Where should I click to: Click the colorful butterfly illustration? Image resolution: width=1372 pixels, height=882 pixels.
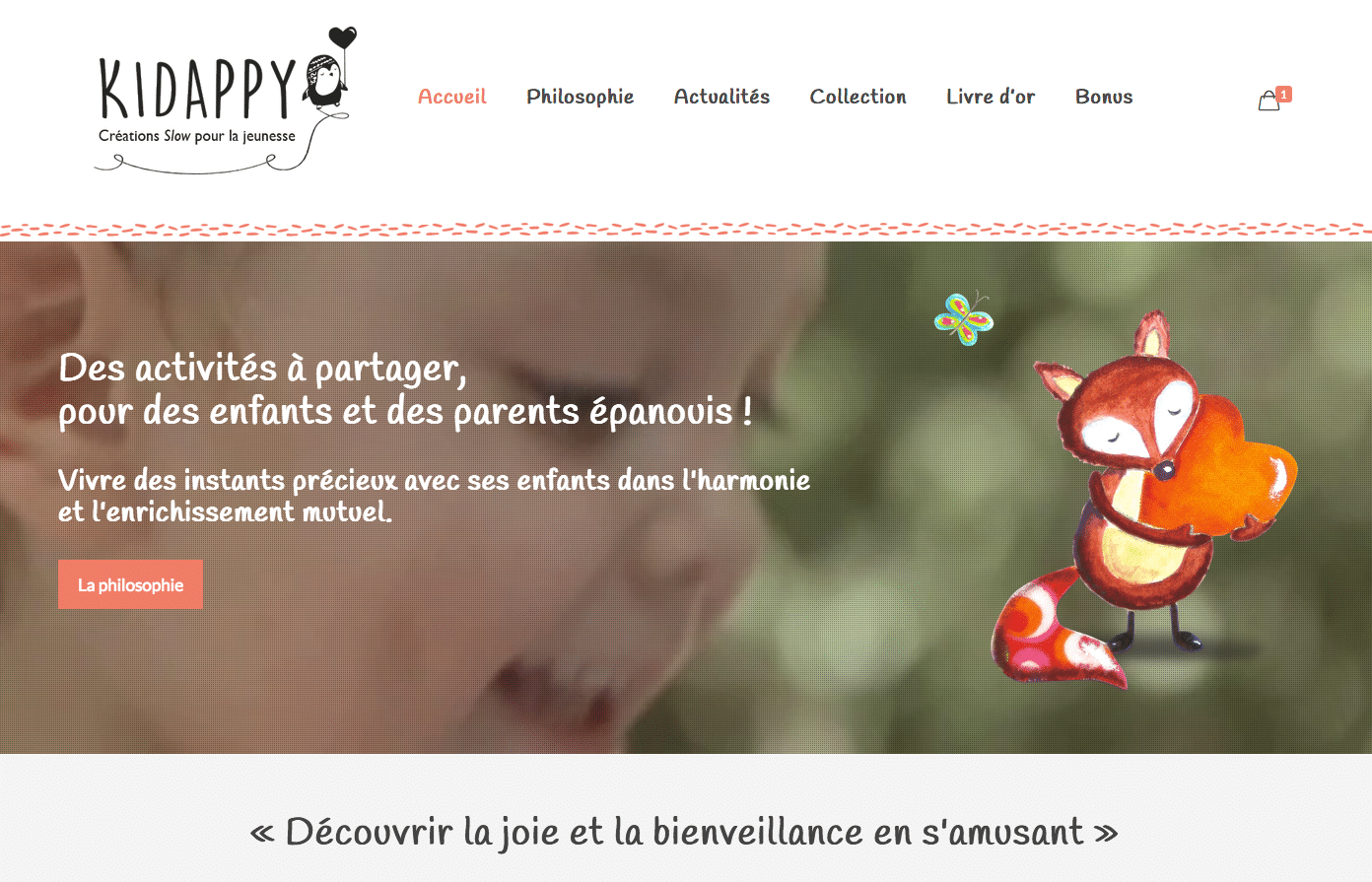point(964,318)
